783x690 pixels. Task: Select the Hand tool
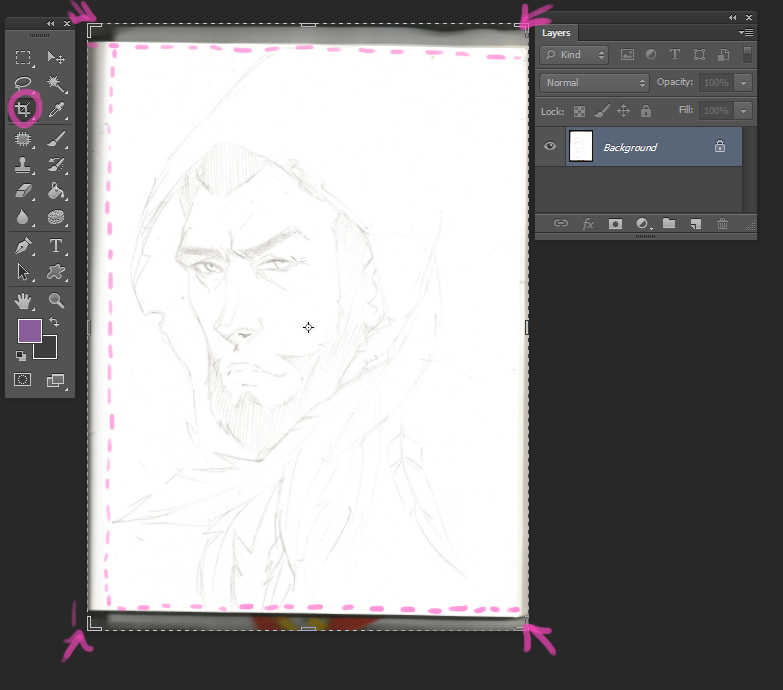[x=23, y=300]
